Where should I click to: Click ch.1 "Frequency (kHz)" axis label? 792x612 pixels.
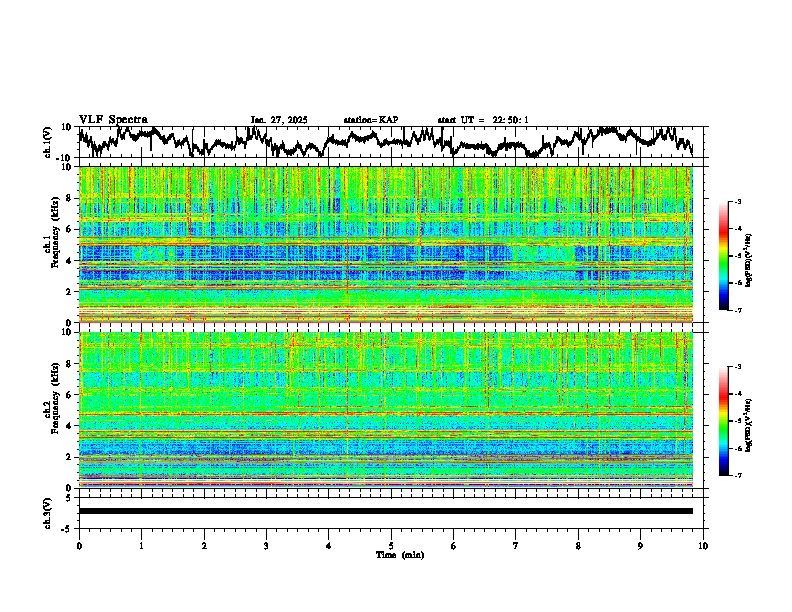(x=55, y=232)
